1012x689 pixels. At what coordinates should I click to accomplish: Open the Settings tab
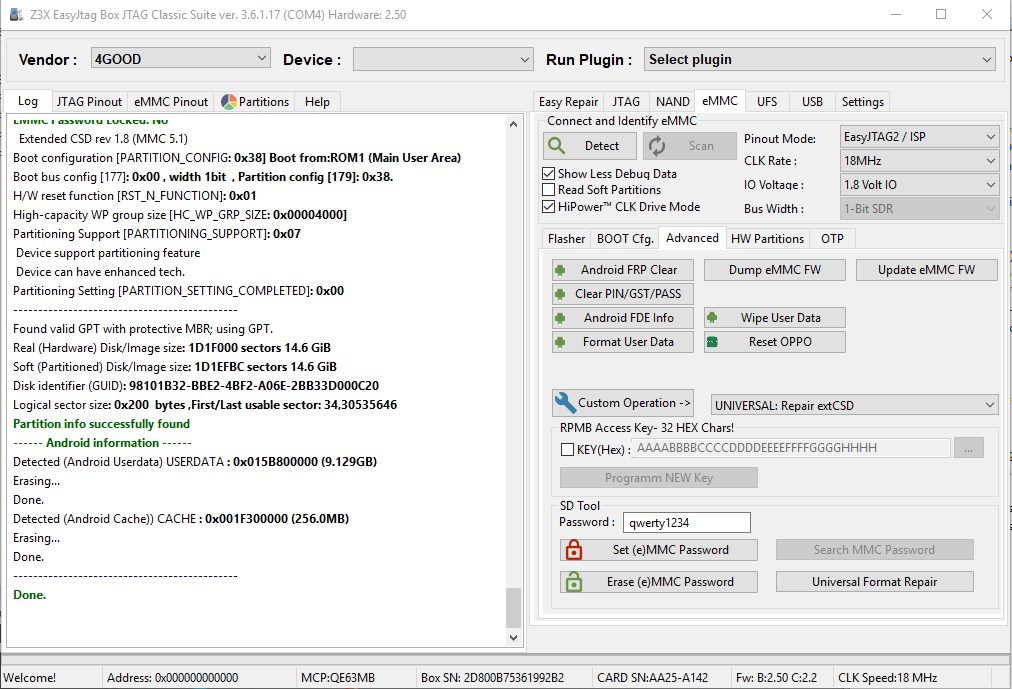pos(862,102)
